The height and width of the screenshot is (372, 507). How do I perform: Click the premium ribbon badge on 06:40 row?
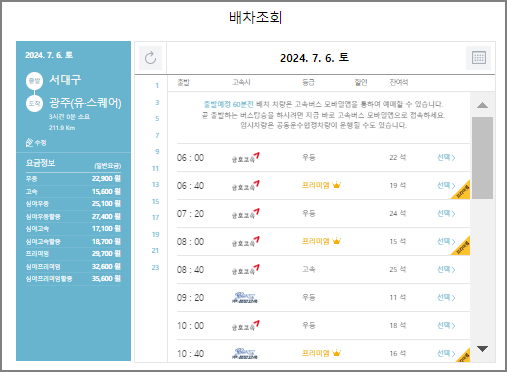[x=462, y=191]
